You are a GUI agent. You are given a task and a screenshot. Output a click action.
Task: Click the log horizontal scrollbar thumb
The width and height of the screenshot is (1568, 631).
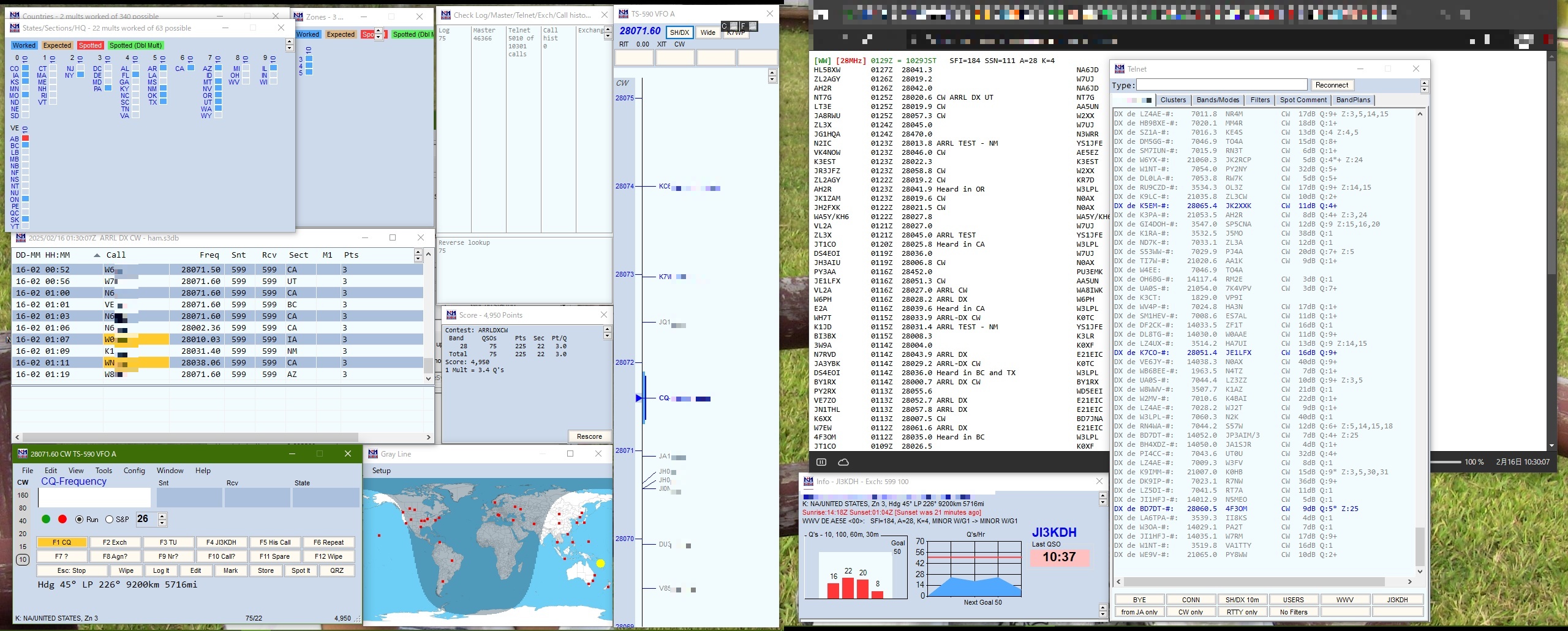click(x=189, y=437)
